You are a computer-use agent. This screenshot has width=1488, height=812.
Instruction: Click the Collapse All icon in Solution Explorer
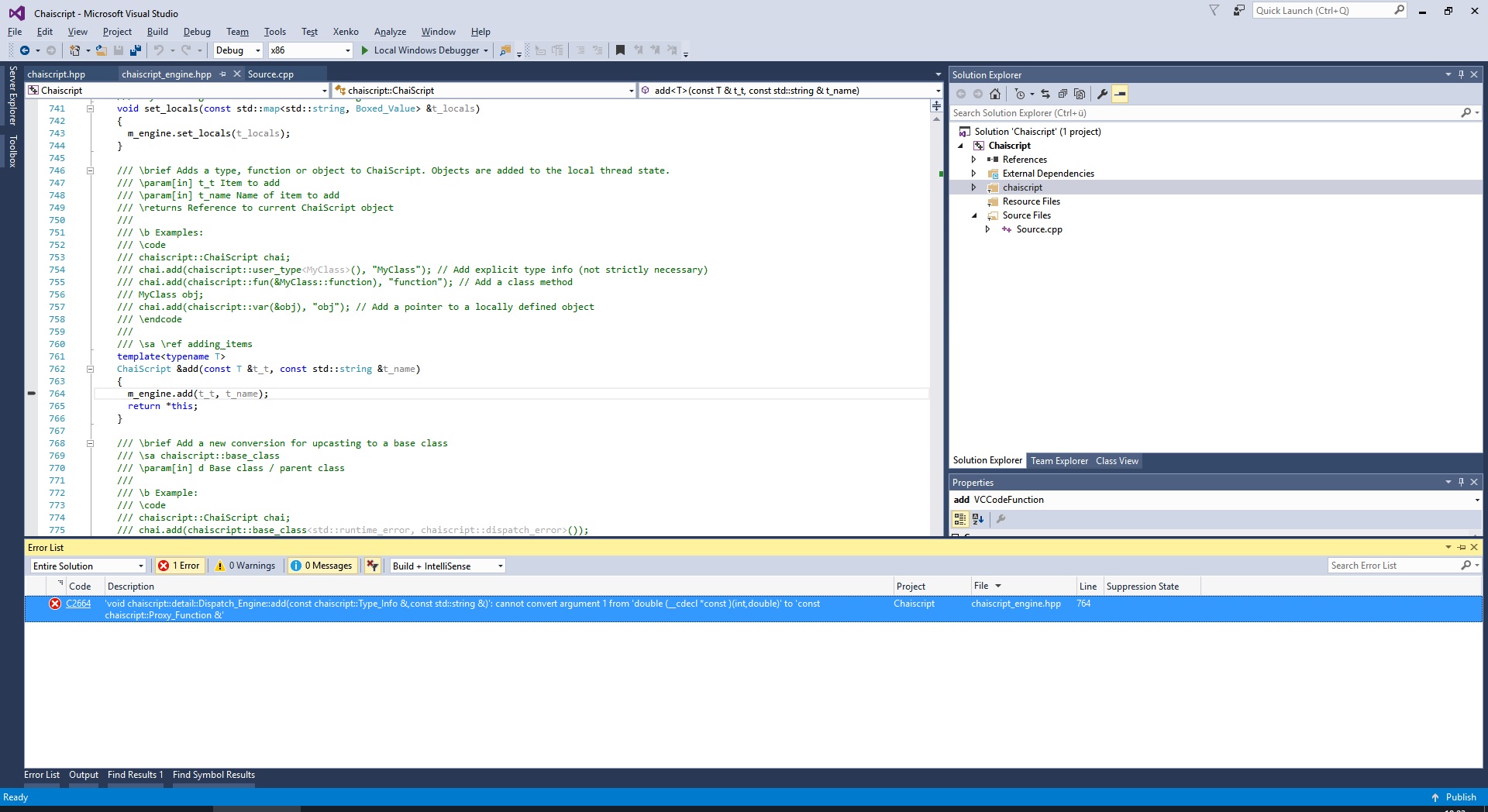coord(1063,94)
